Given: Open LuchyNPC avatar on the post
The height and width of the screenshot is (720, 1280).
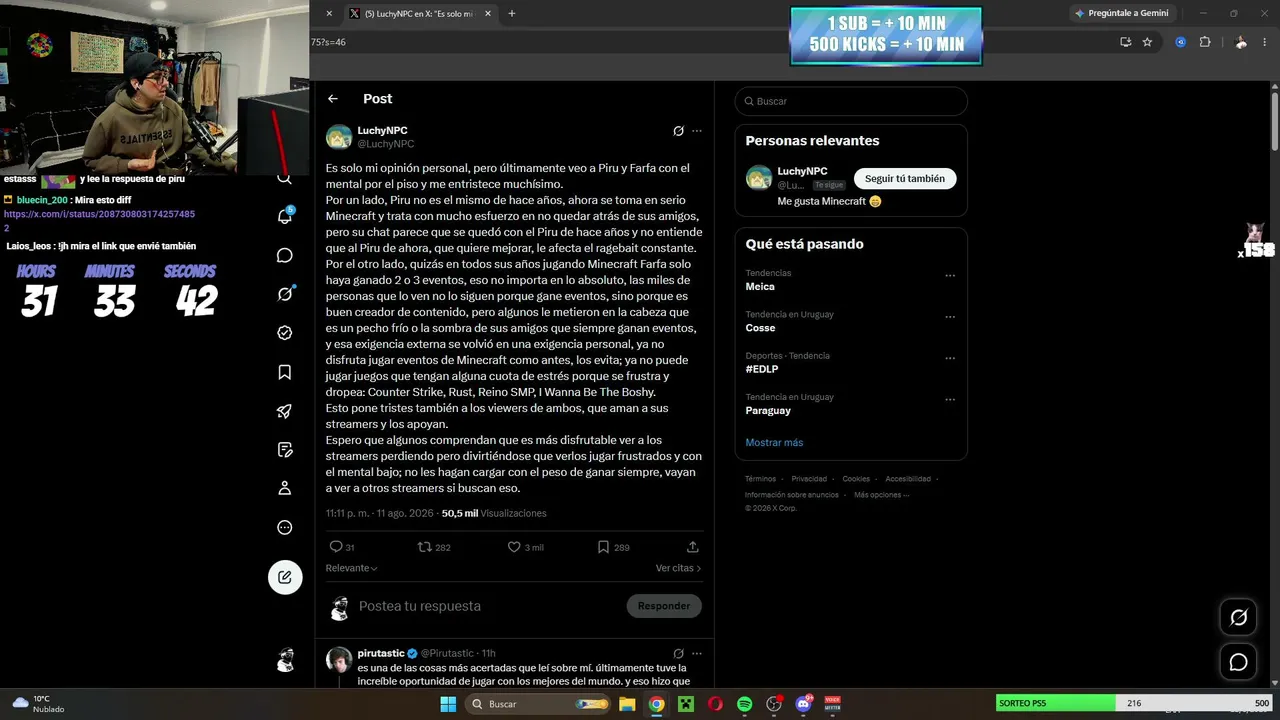Looking at the screenshot, I should 339,137.
